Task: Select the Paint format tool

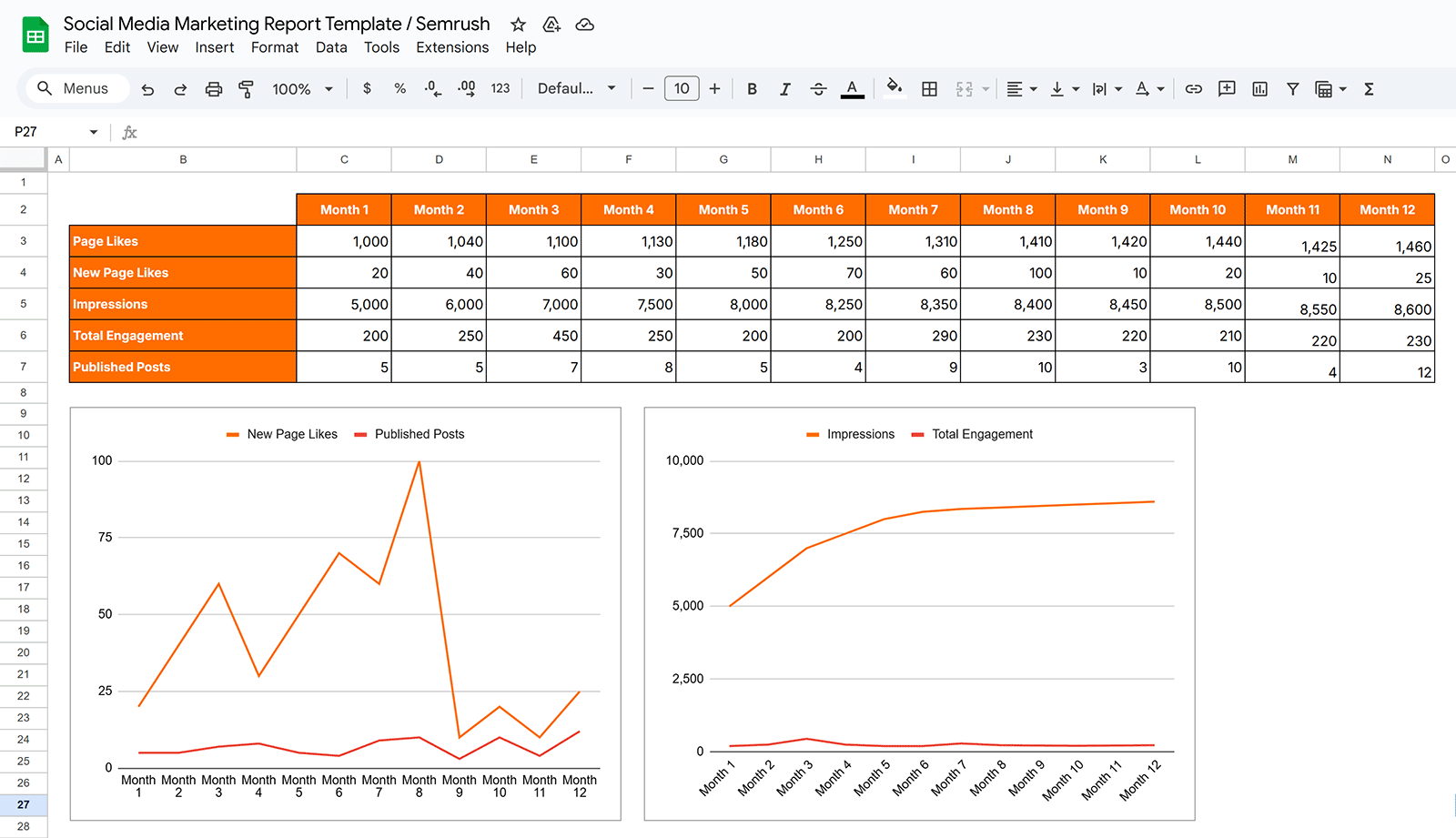Action: point(246,88)
